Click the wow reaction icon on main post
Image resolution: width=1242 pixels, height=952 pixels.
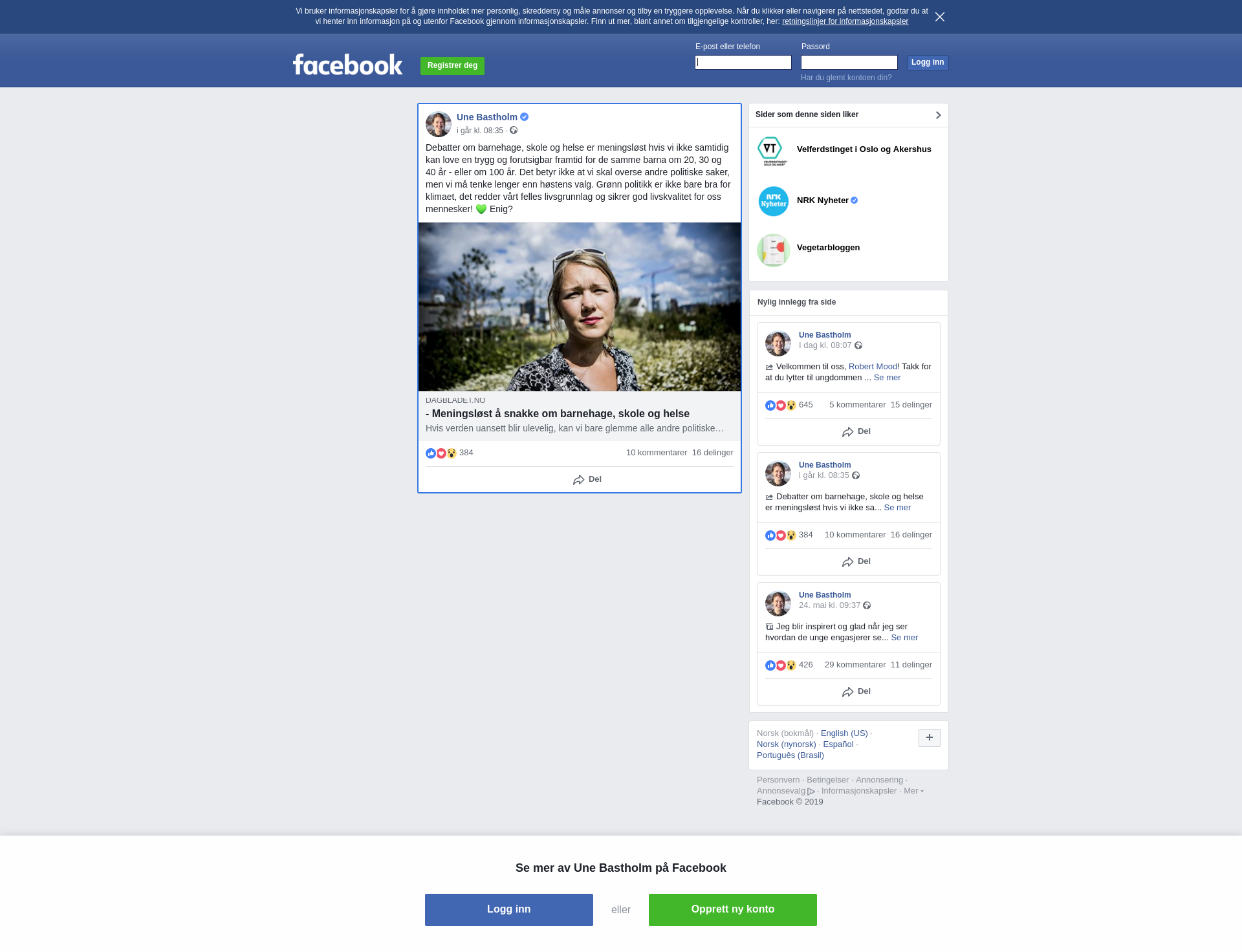[x=452, y=453]
